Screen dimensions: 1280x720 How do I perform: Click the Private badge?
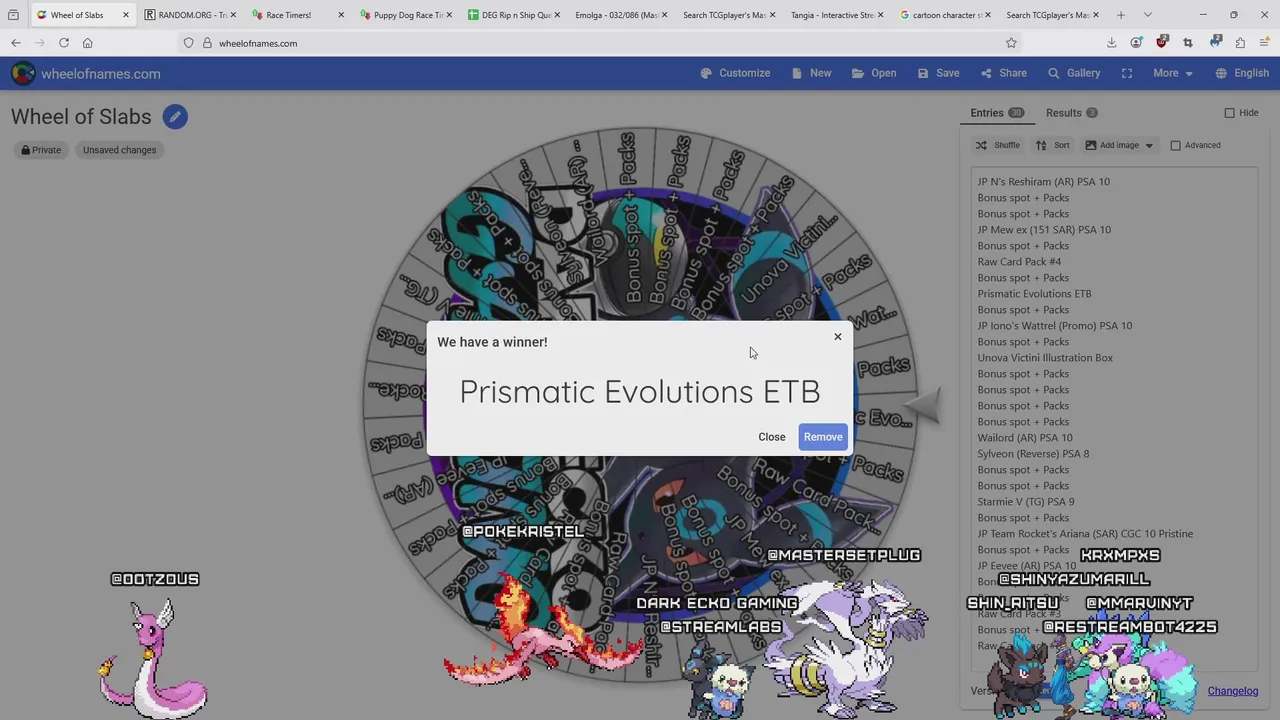point(42,150)
